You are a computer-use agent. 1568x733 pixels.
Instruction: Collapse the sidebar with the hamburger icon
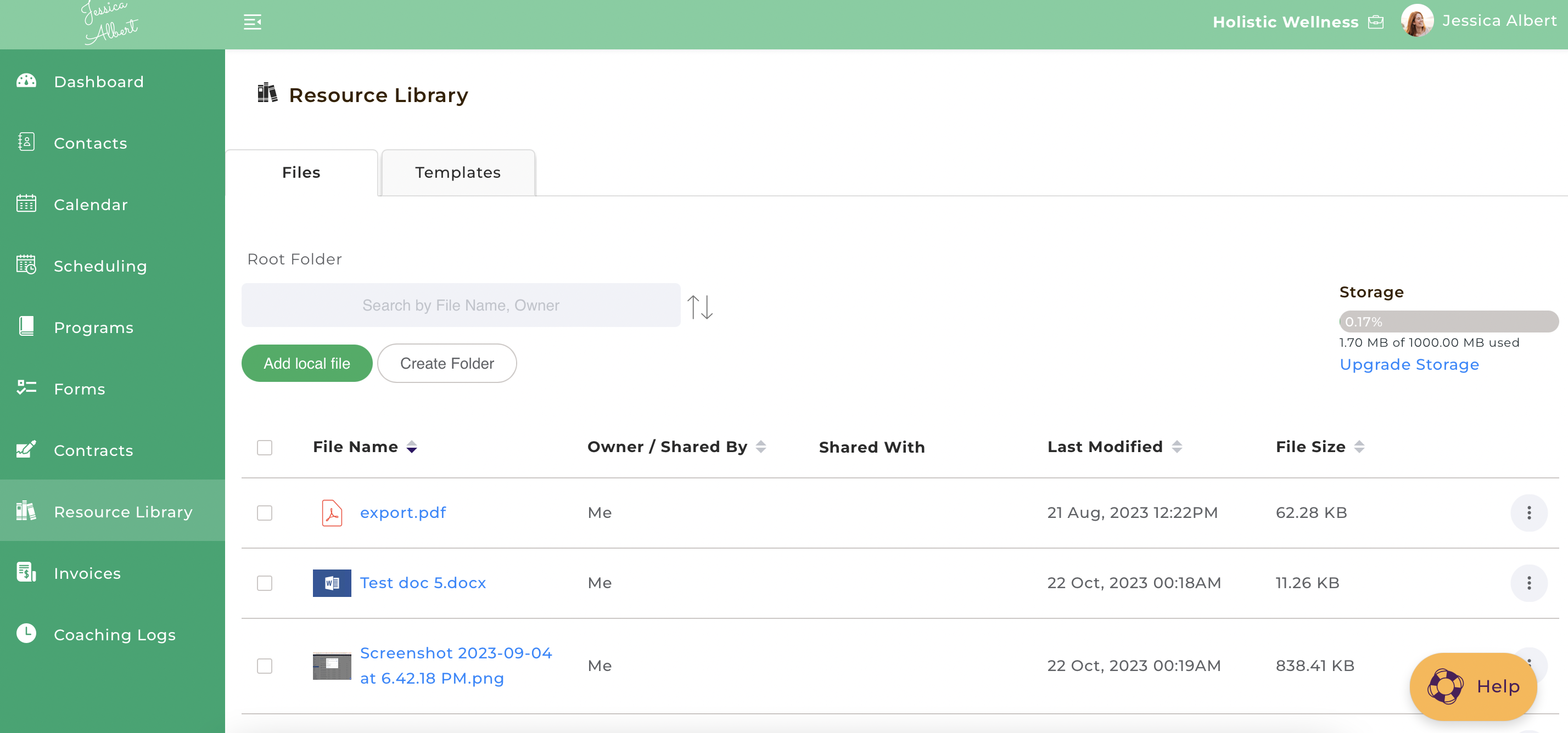[x=253, y=22]
